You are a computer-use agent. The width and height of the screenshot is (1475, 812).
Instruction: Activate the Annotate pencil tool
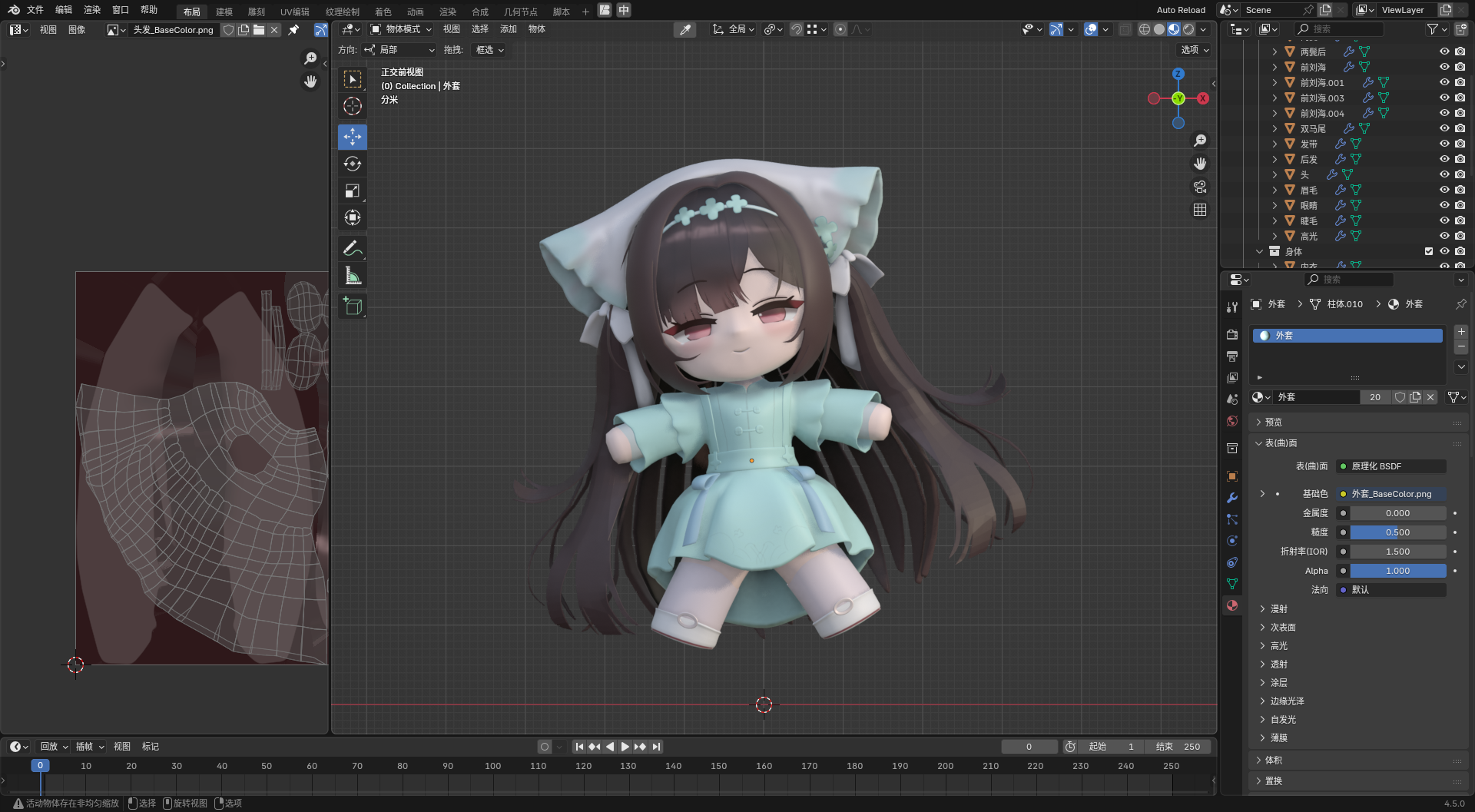tap(352, 248)
